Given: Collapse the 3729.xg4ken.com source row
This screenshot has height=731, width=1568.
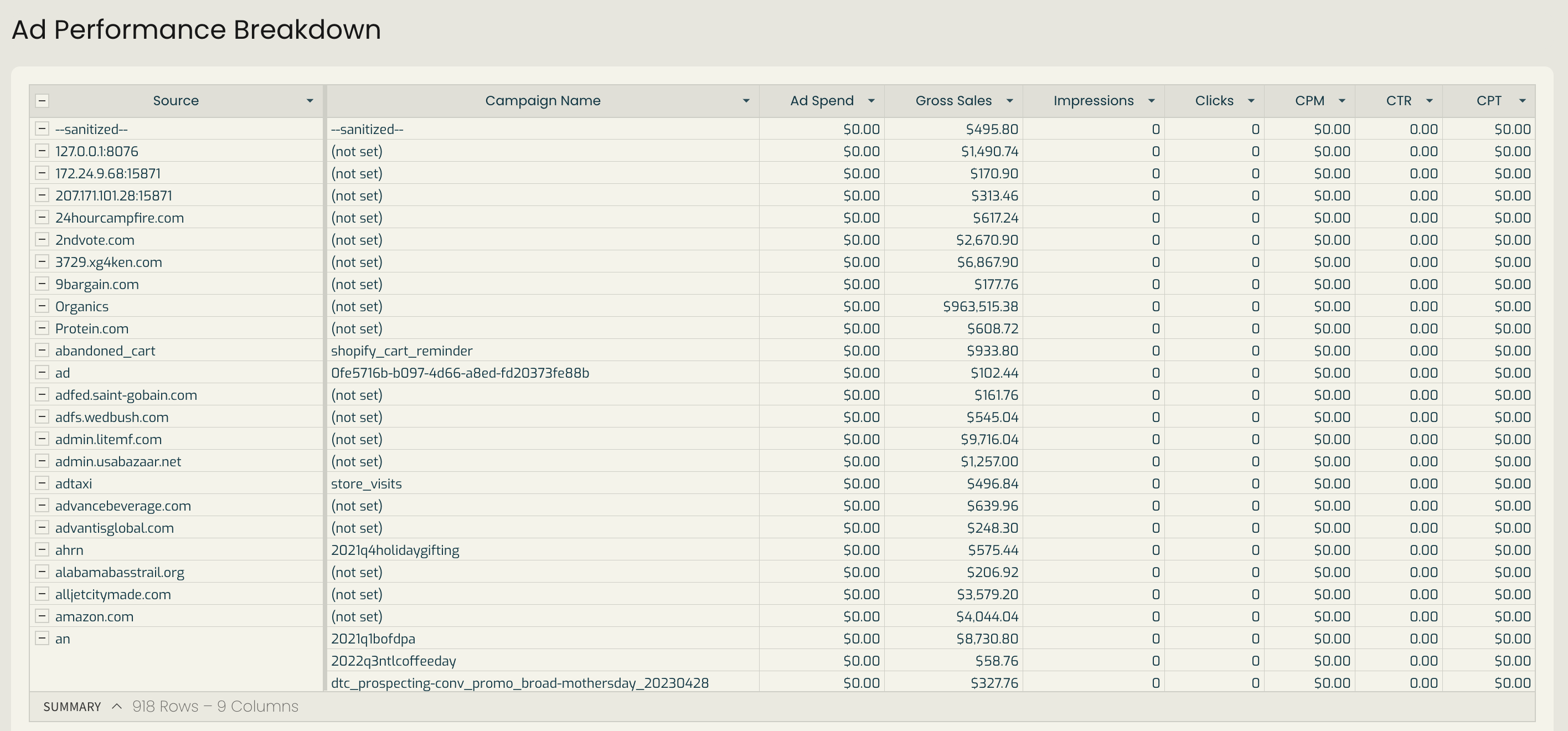Looking at the screenshot, I should (x=42, y=261).
